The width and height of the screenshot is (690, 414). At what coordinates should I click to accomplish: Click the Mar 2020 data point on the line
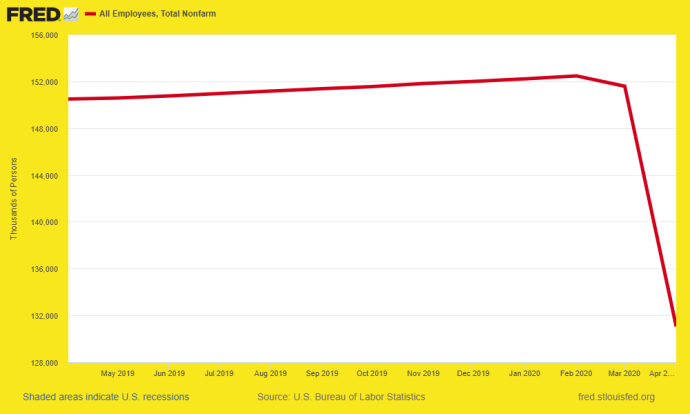pos(624,86)
